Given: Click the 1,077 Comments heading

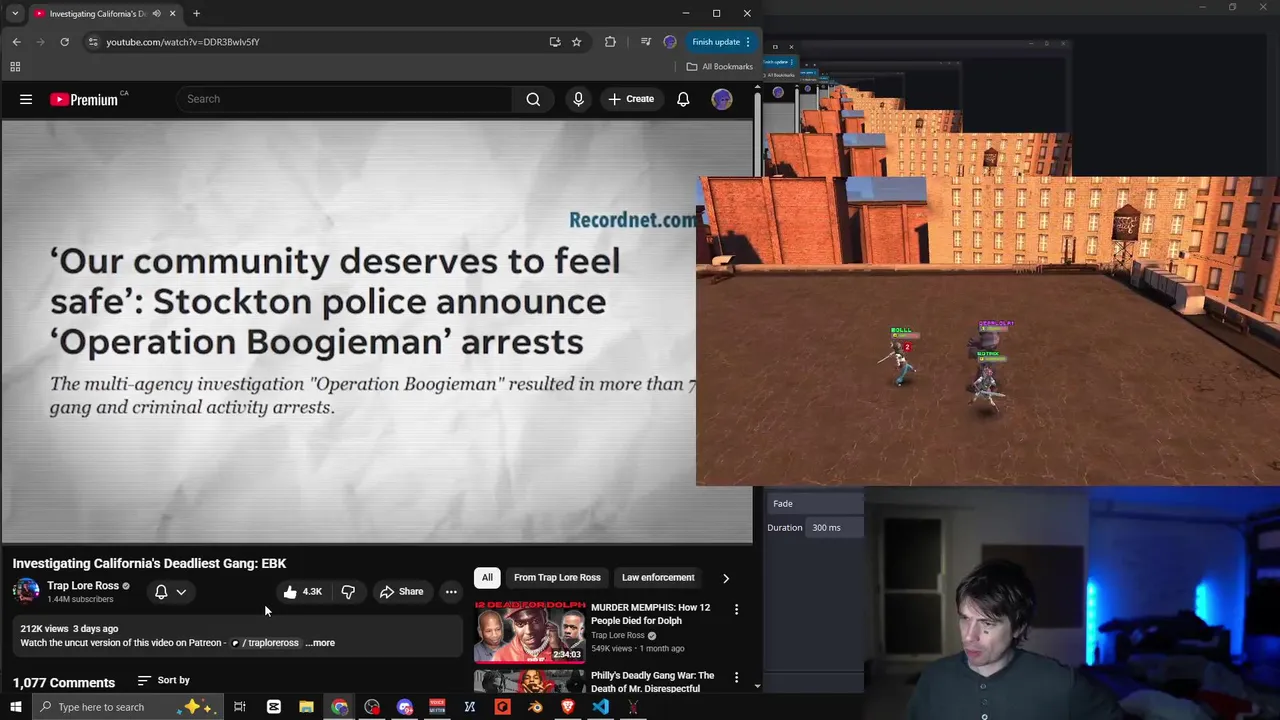Looking at the screenshot, I should coord(64,683).
